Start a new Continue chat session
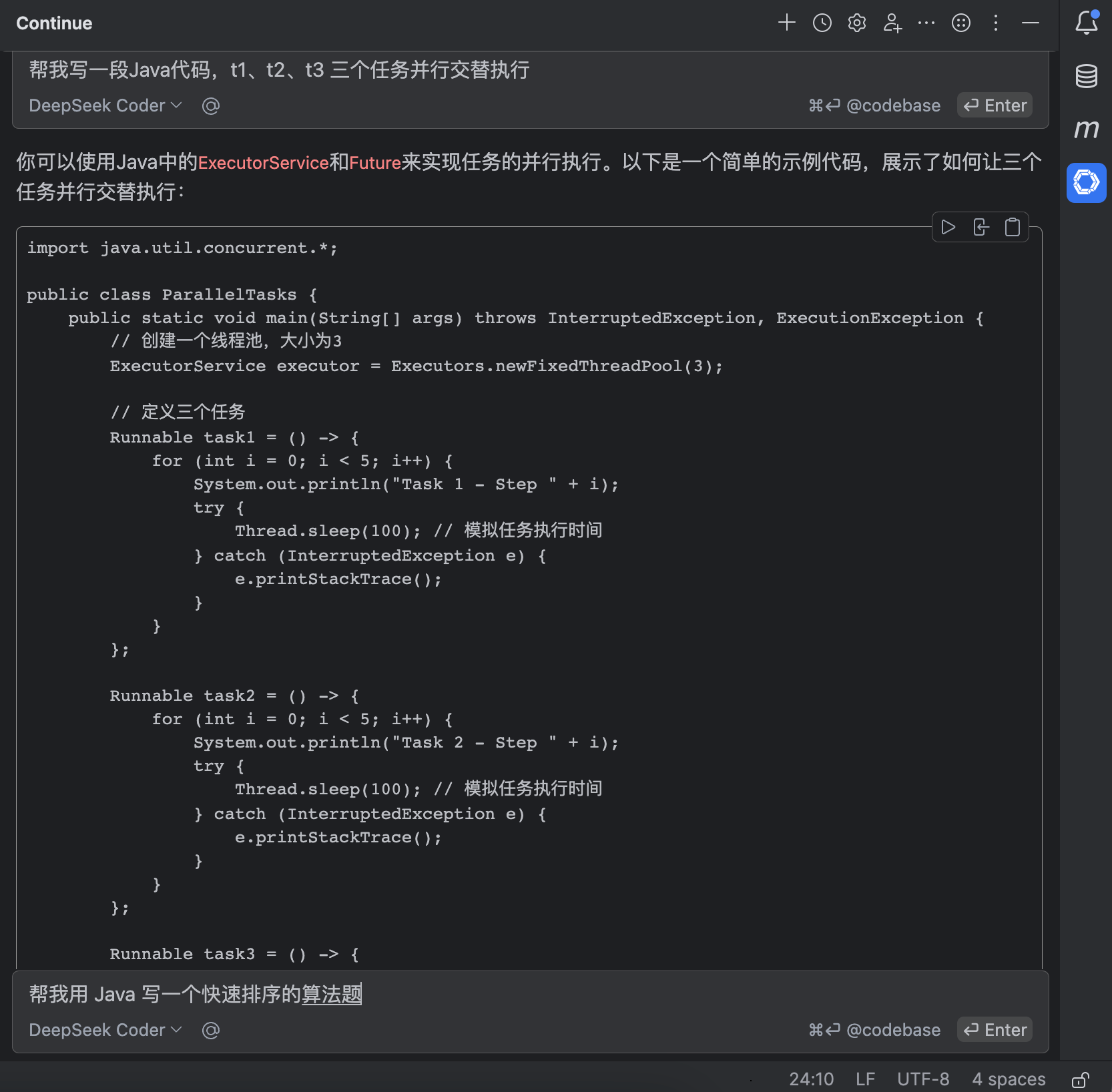Image resolution: width=1112 pixels, height=1092 pixels. [x=787, y=23]
